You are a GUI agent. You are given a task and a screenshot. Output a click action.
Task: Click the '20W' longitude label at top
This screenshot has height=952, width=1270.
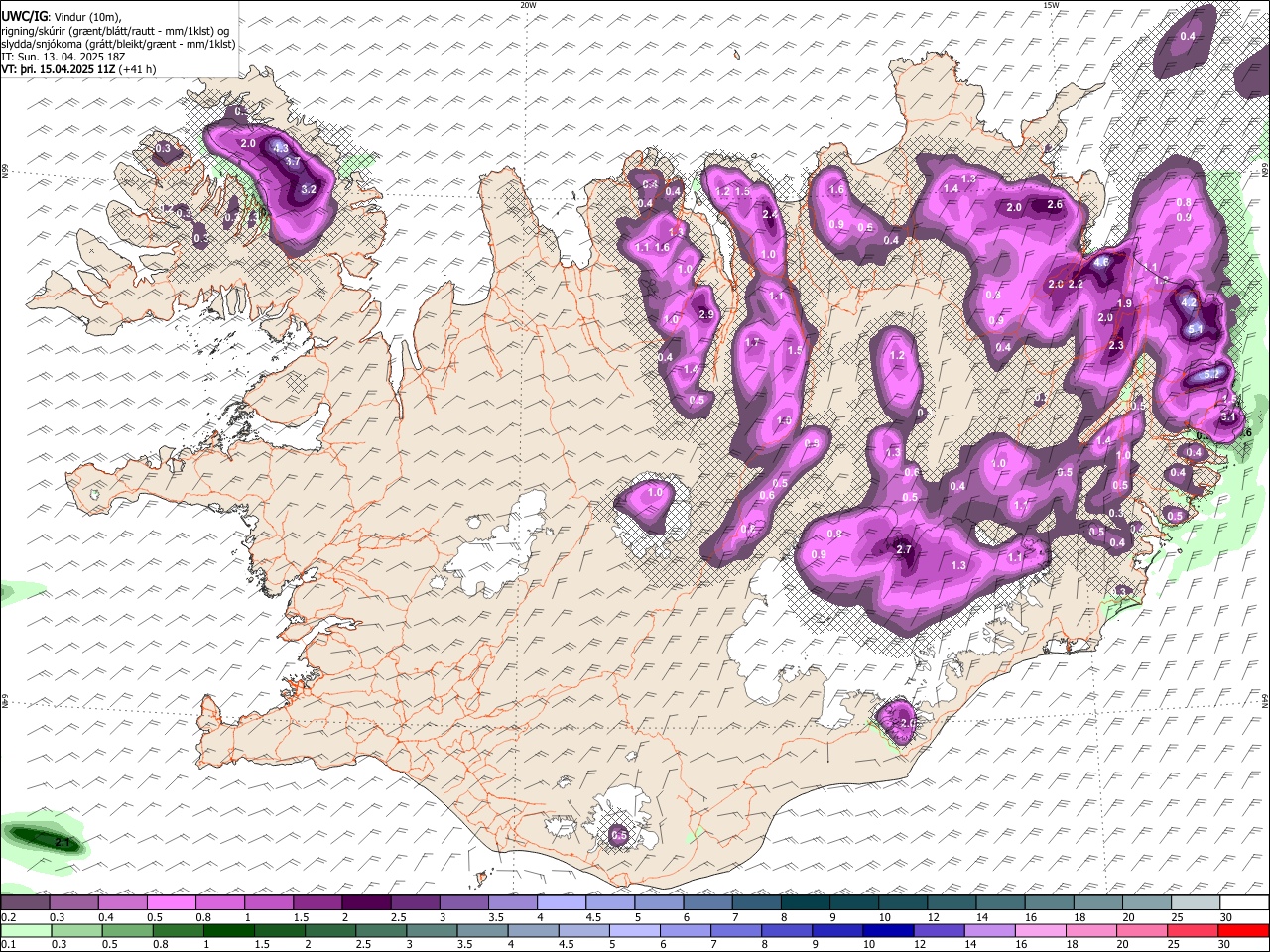(528, 5)
